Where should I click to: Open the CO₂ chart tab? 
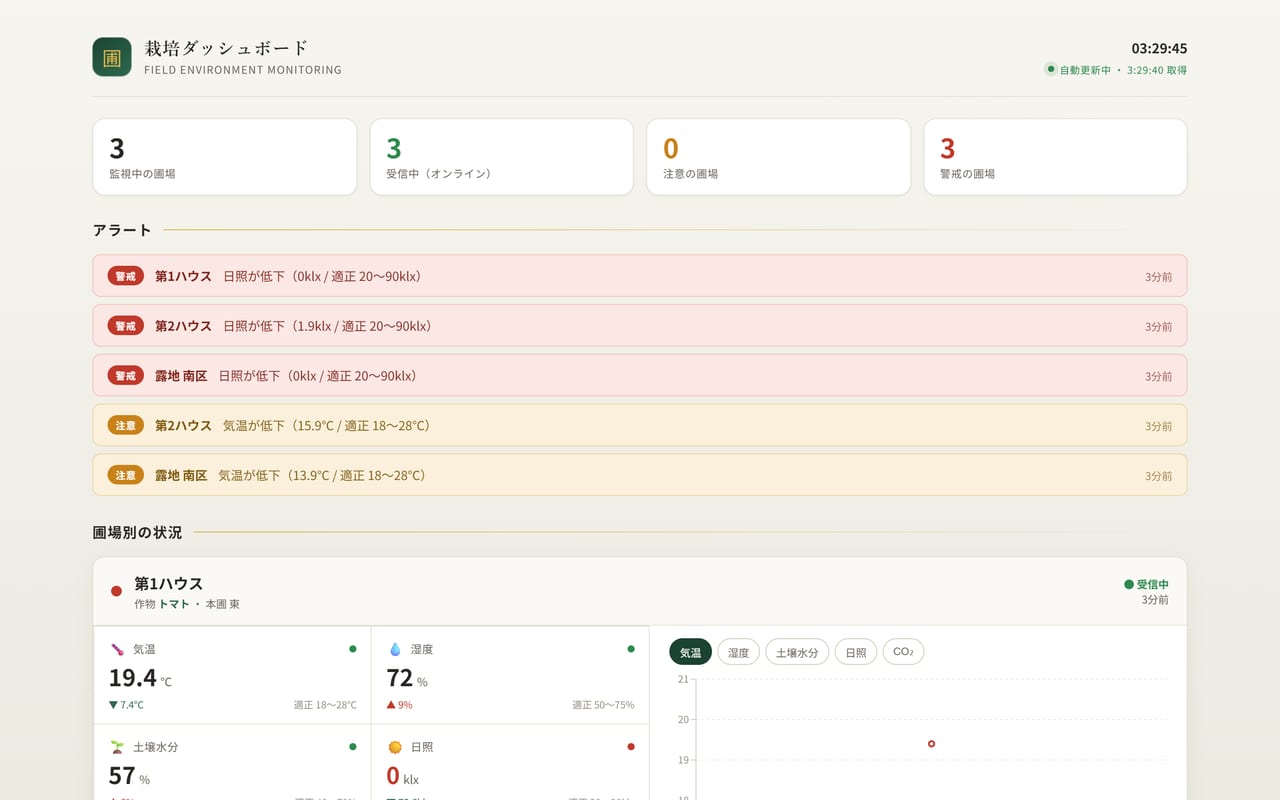[903, 652]
